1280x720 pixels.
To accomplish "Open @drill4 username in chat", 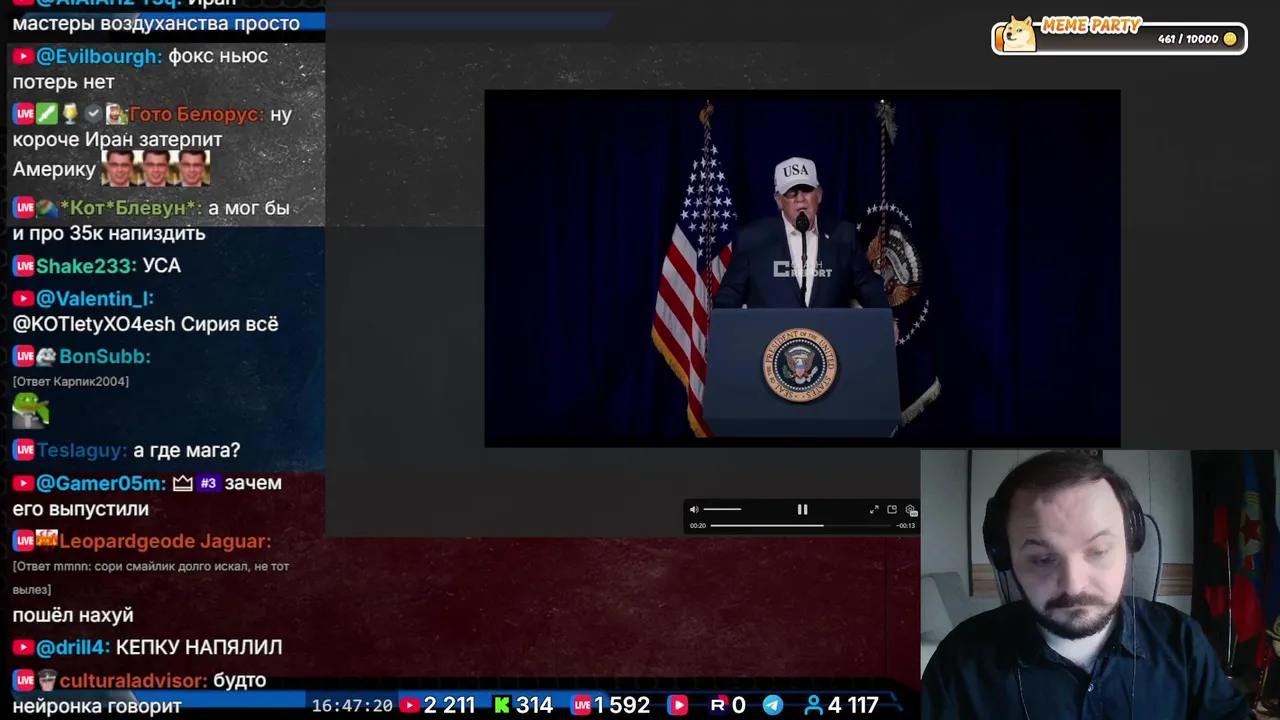I will click(73, 648).
